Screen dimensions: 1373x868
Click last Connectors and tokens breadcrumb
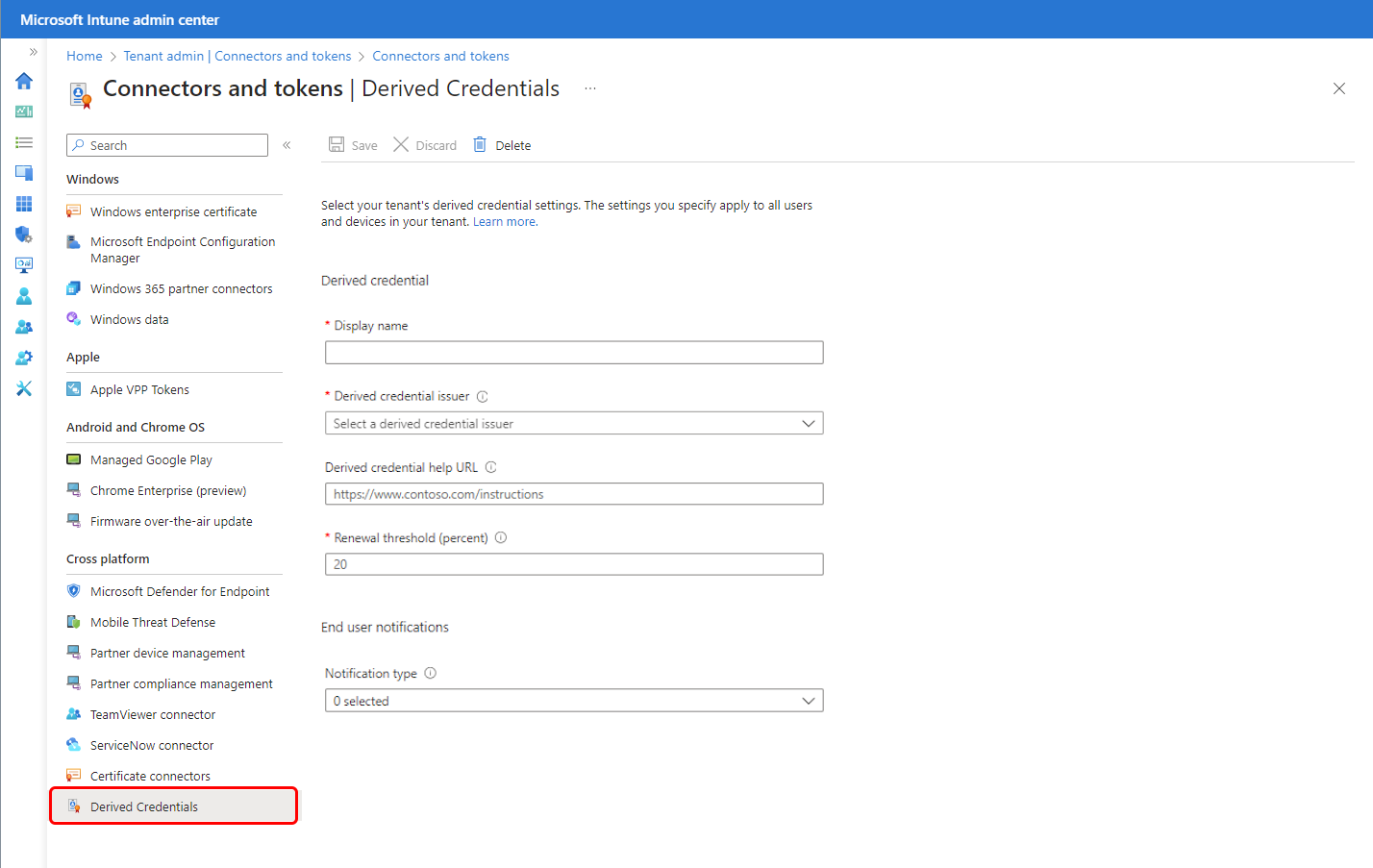[x=440, y=56]
